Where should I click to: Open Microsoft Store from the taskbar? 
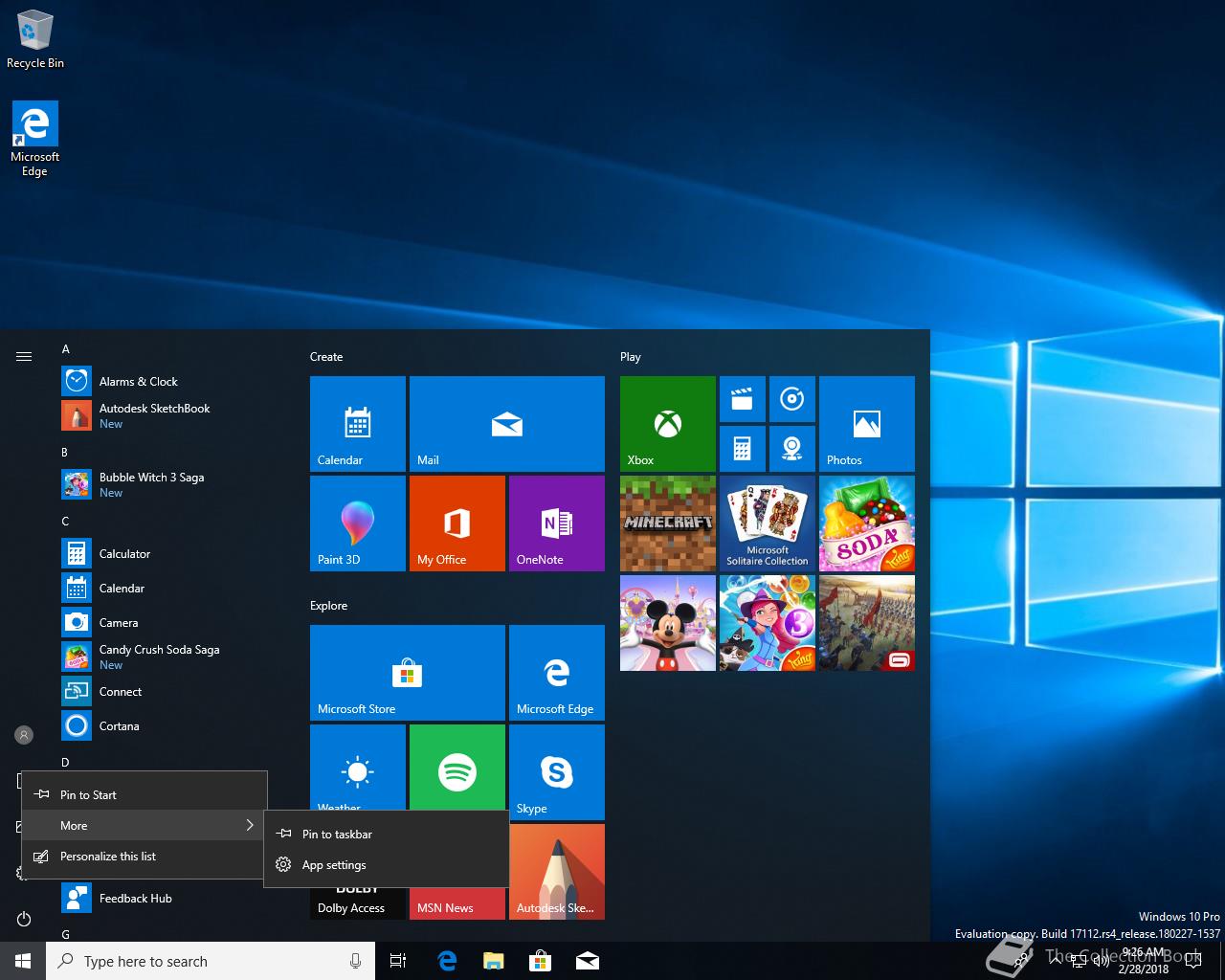coord(540,961)
